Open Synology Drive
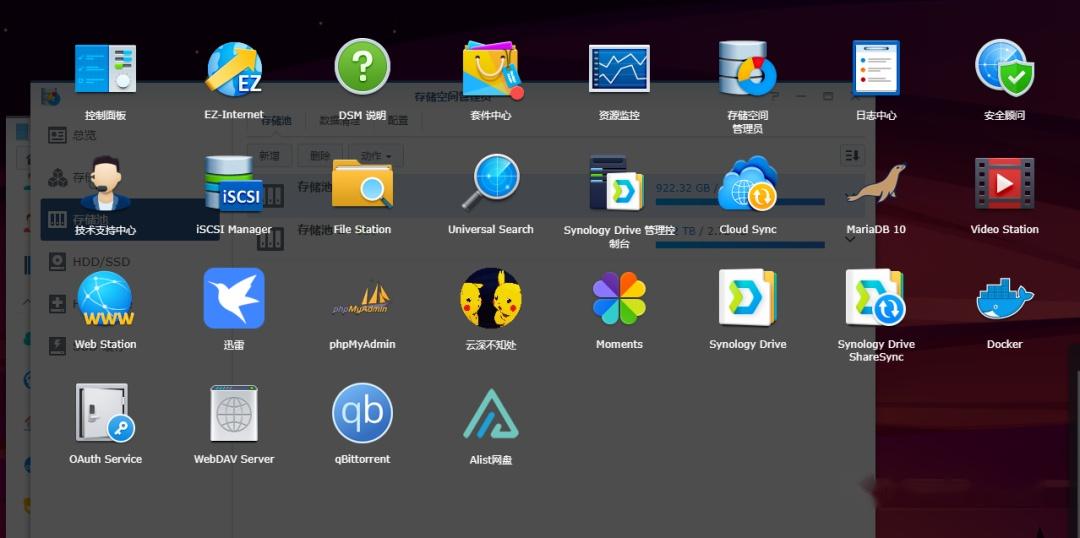The image size is (1080, 538). (x=748, y=298)
